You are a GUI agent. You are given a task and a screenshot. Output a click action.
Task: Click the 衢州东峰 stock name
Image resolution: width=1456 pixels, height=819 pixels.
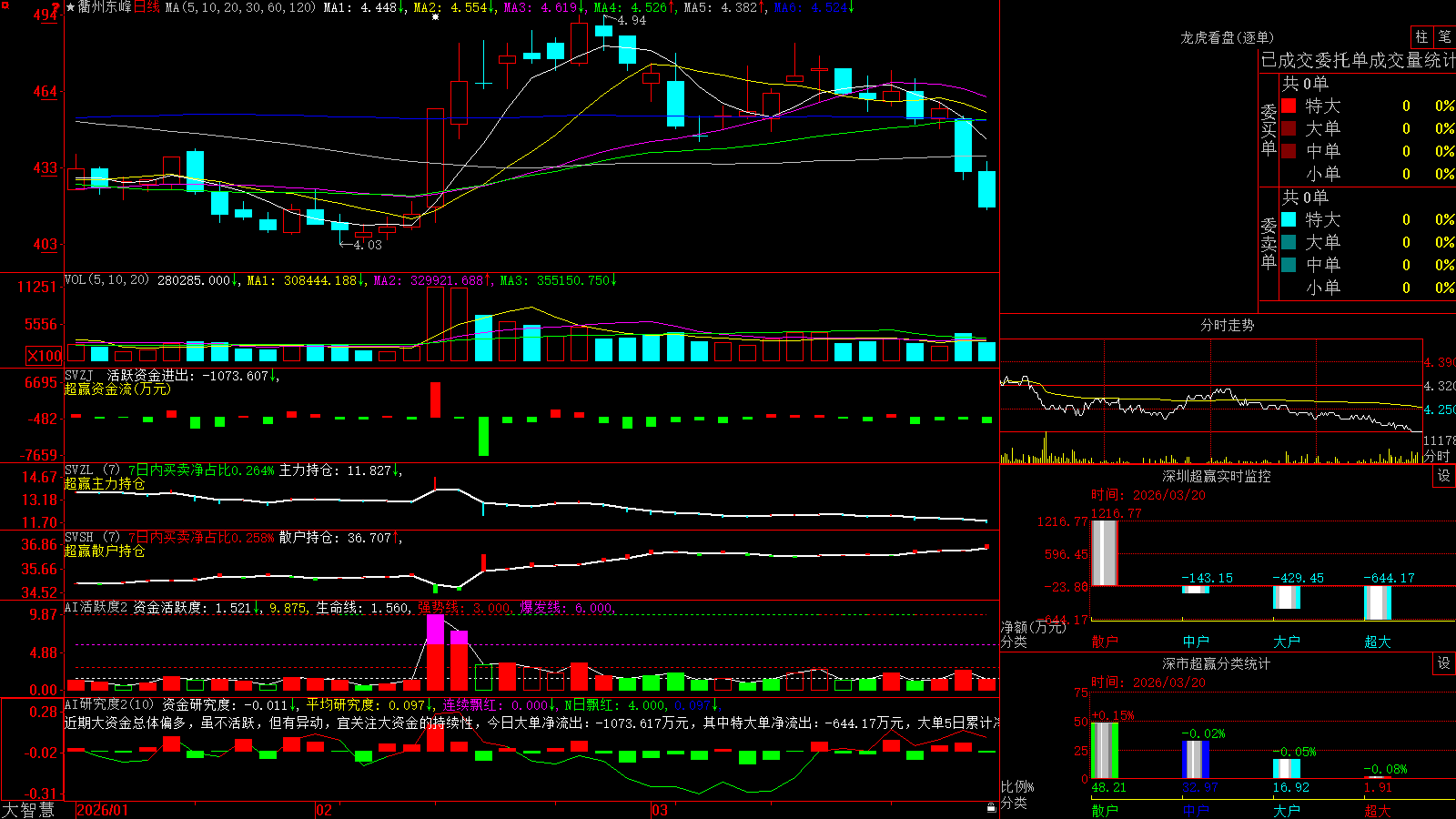(105, 7)
